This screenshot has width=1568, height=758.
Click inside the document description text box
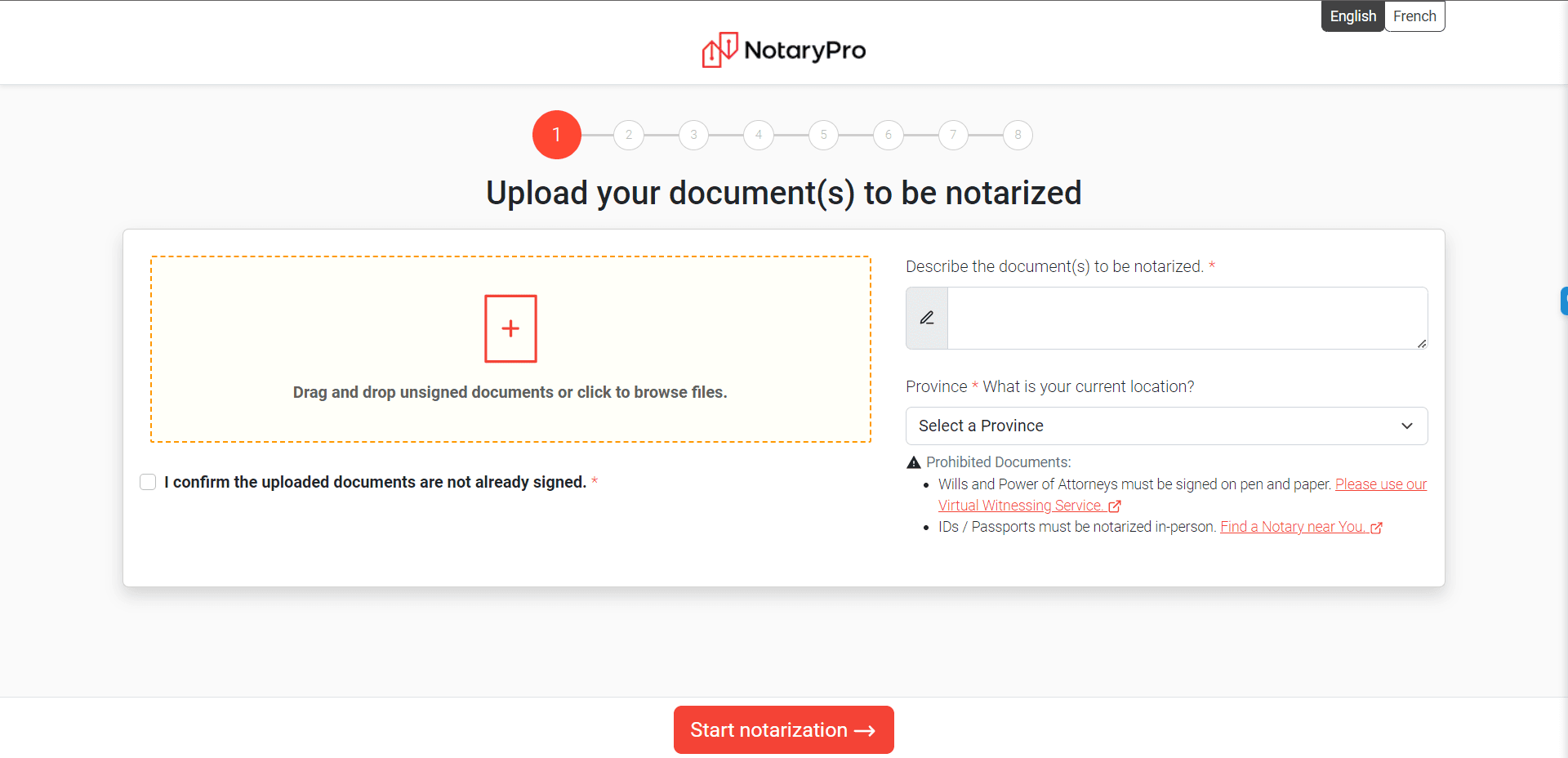tap(1184, 318)
